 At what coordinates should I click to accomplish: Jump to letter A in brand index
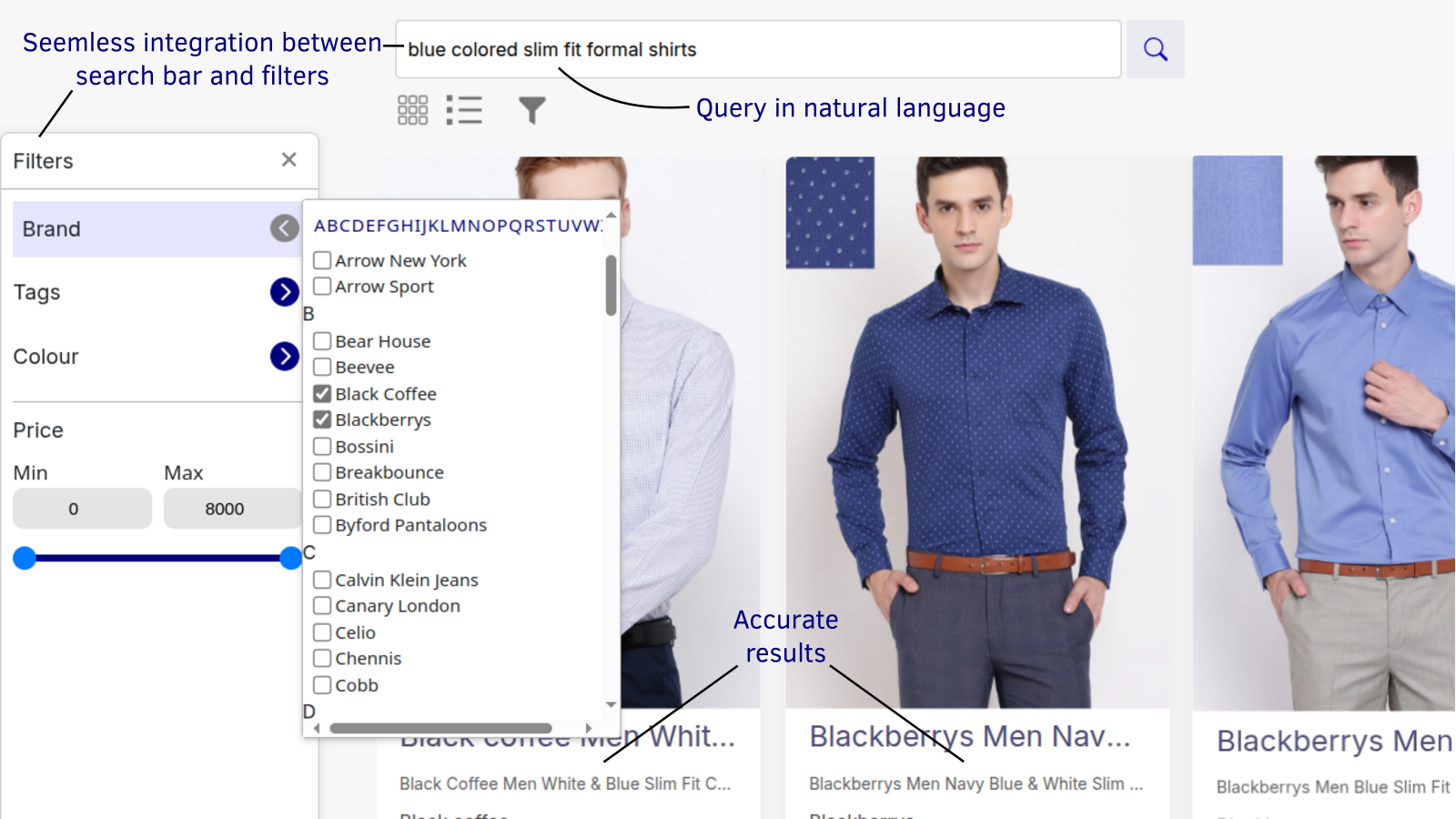coord(319,226)
